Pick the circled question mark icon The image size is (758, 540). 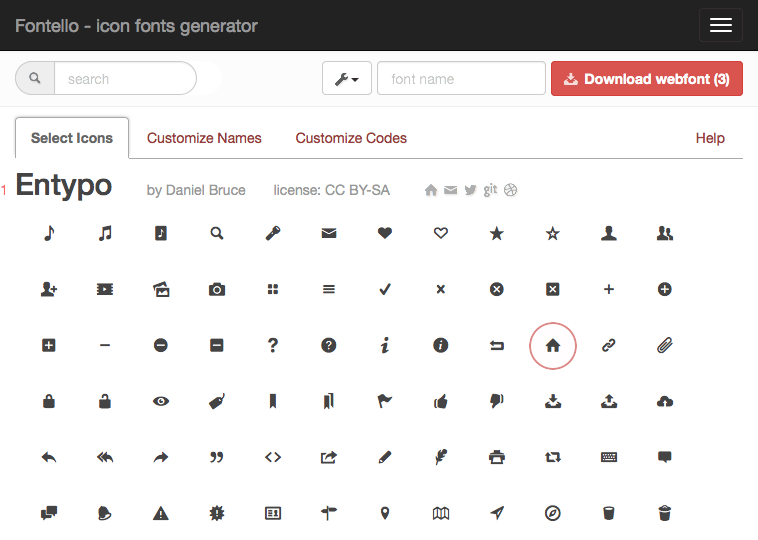click(329, 345)
